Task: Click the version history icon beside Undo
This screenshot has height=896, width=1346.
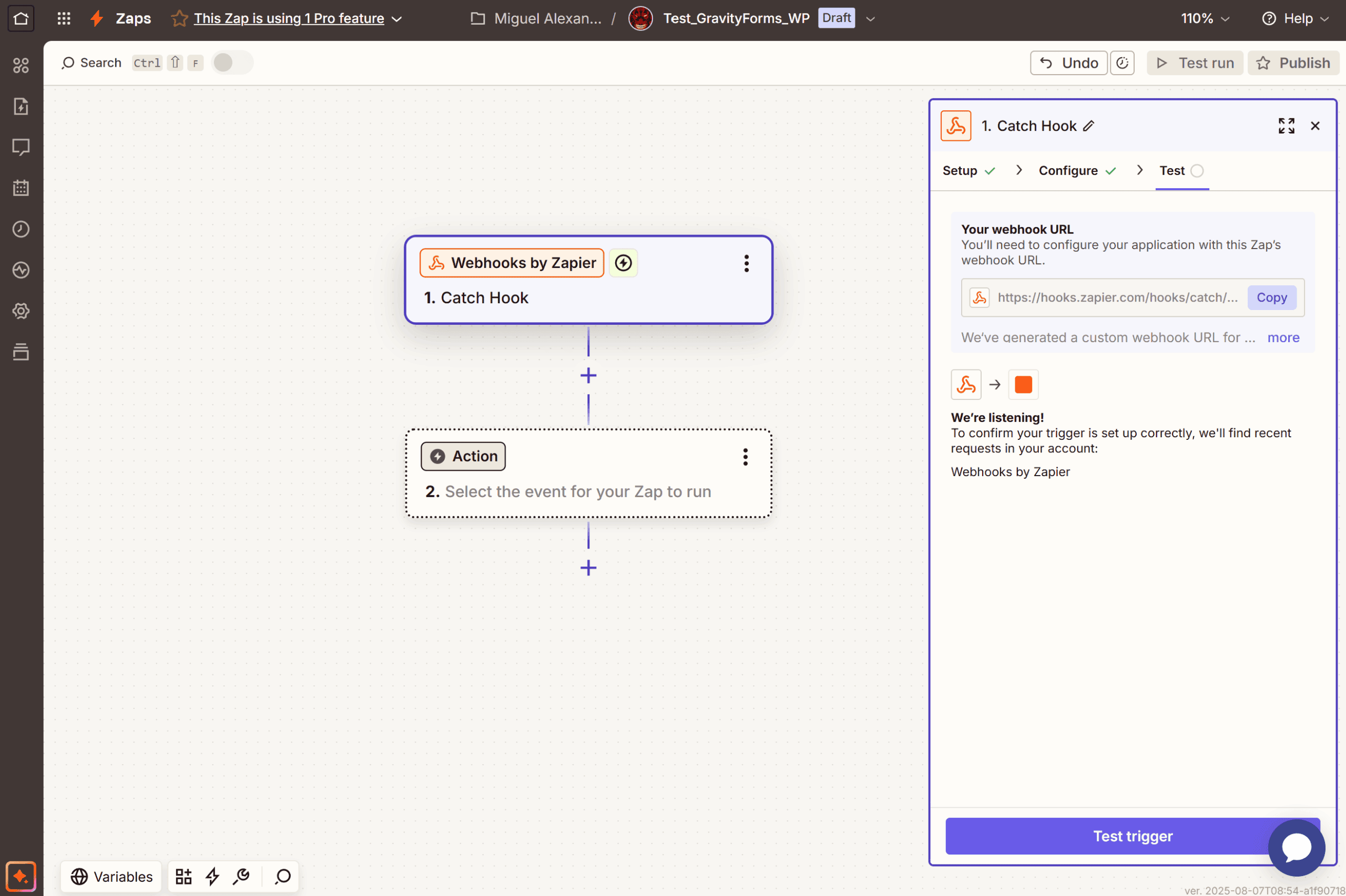Action: click(1122, 63)
